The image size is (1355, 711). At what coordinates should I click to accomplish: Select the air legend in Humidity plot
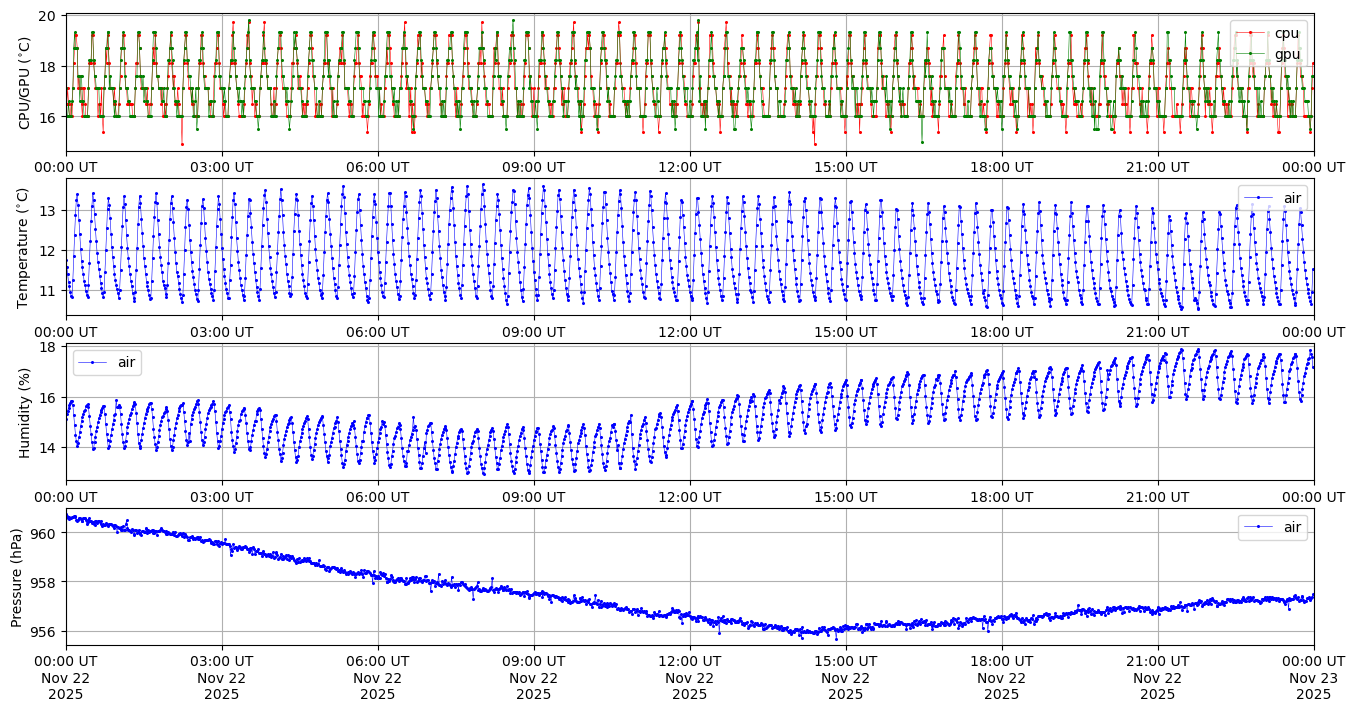[108, 362]
